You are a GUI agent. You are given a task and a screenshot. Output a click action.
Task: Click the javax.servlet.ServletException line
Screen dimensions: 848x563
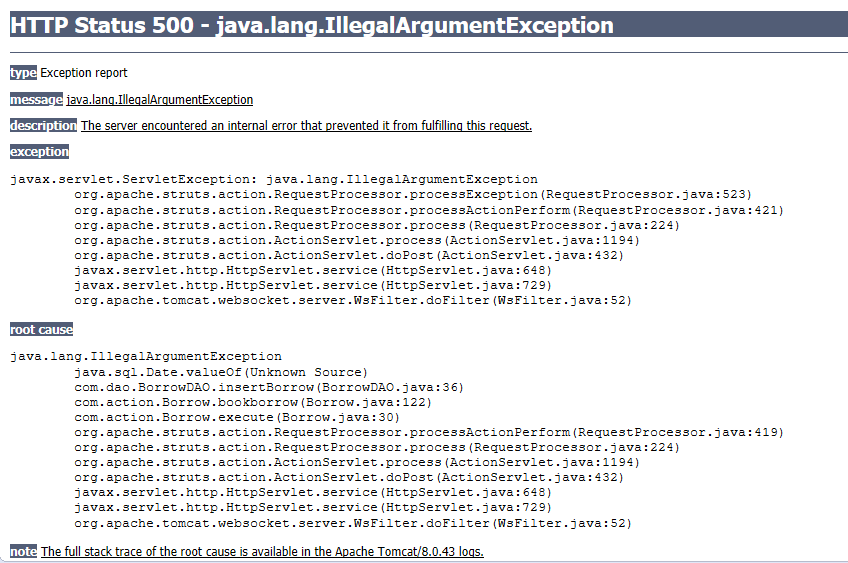(x=273, y=179)
